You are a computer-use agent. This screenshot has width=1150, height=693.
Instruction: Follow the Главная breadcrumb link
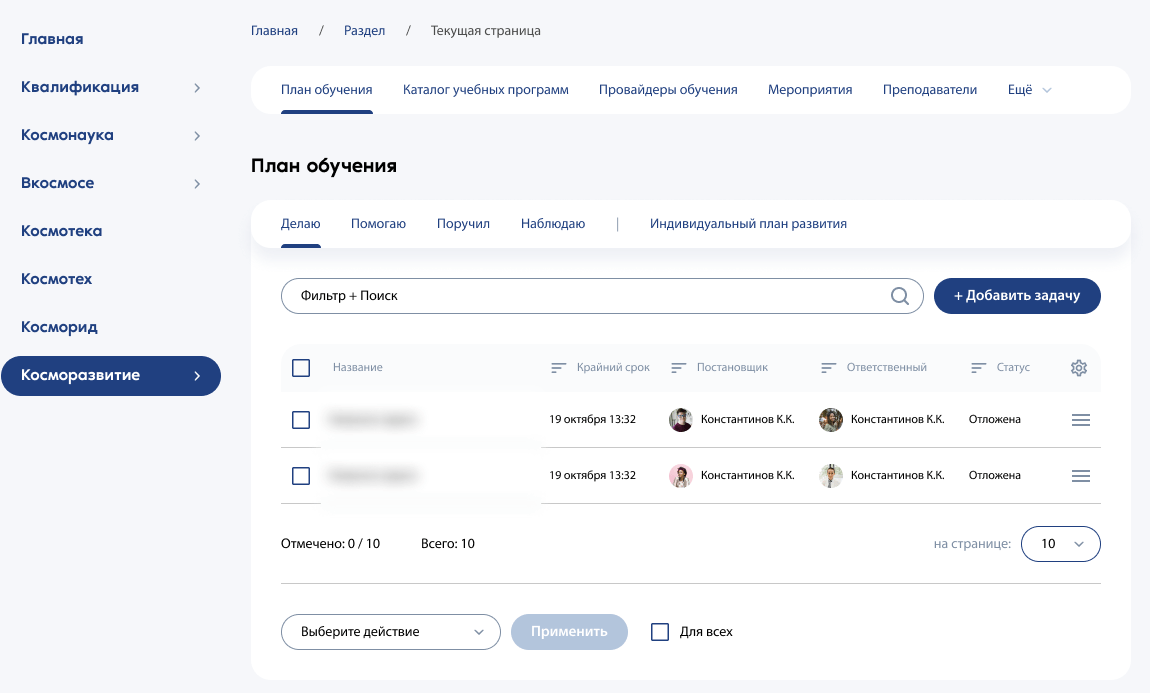tap(274, 31)
